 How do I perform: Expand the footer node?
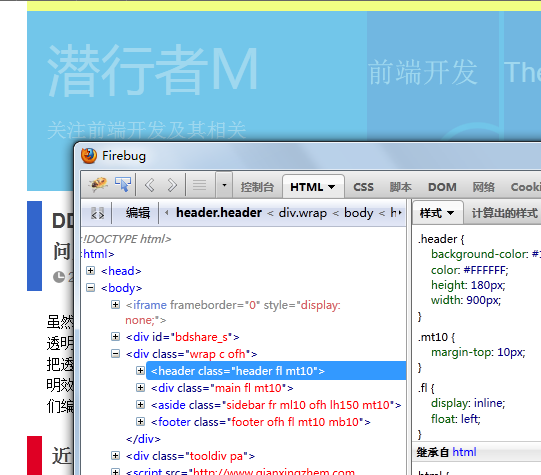[x=140, y=421]
